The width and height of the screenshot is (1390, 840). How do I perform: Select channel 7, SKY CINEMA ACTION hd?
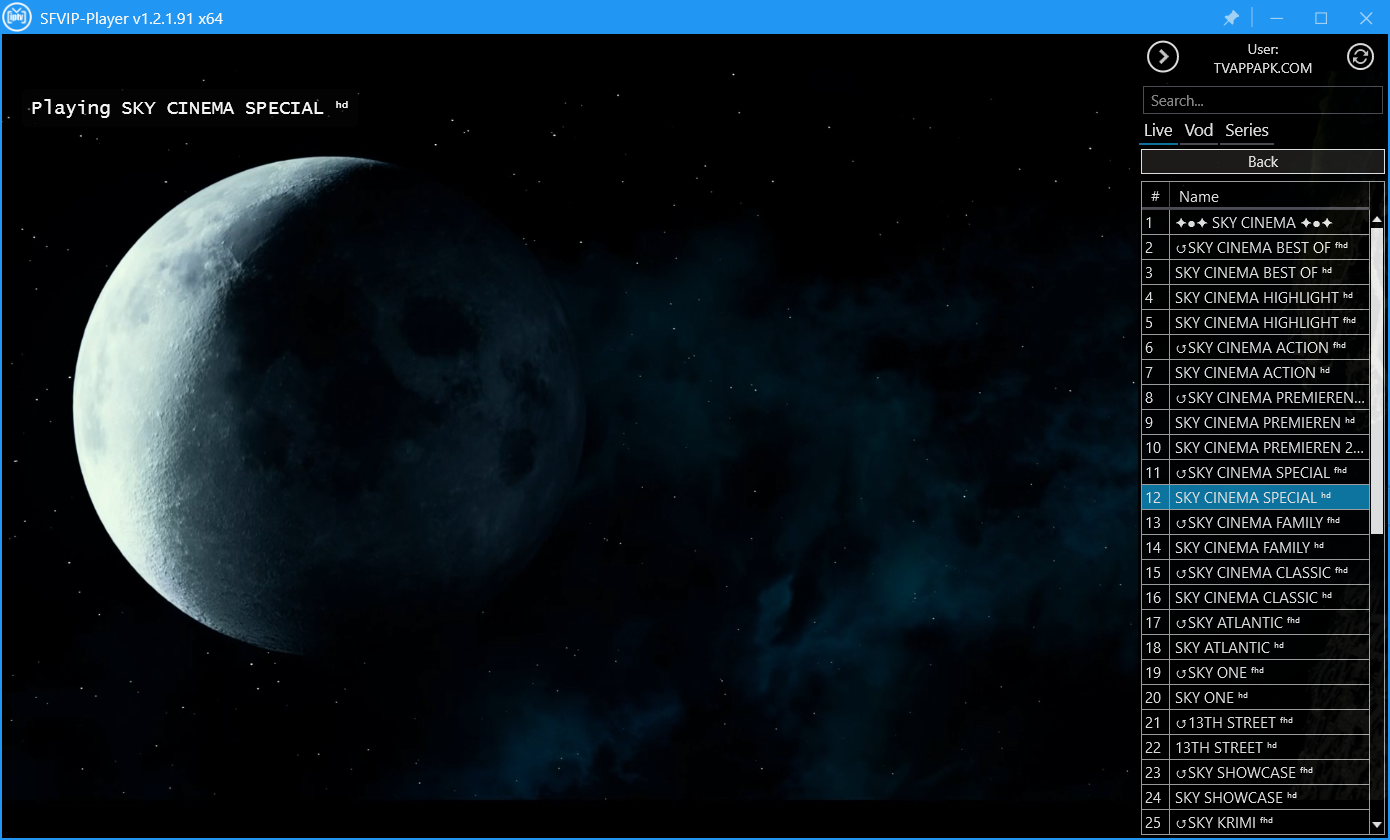[1256, 373]
